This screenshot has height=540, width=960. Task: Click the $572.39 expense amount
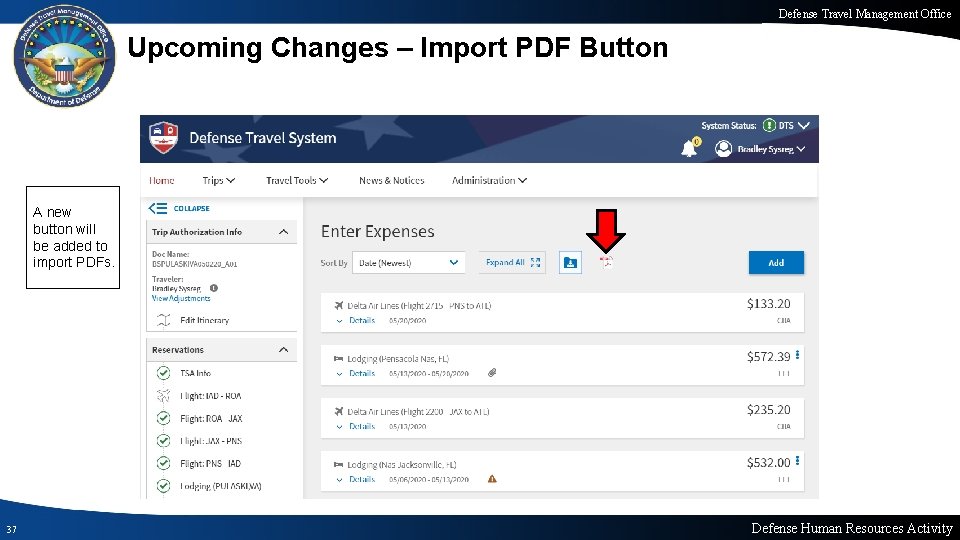coord(768,356)
